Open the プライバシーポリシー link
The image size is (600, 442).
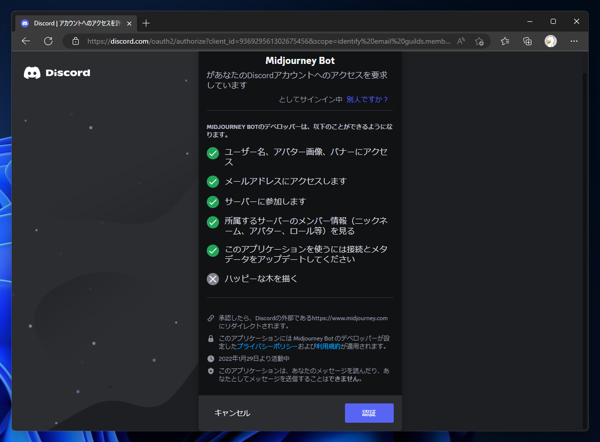click(267, 346)
